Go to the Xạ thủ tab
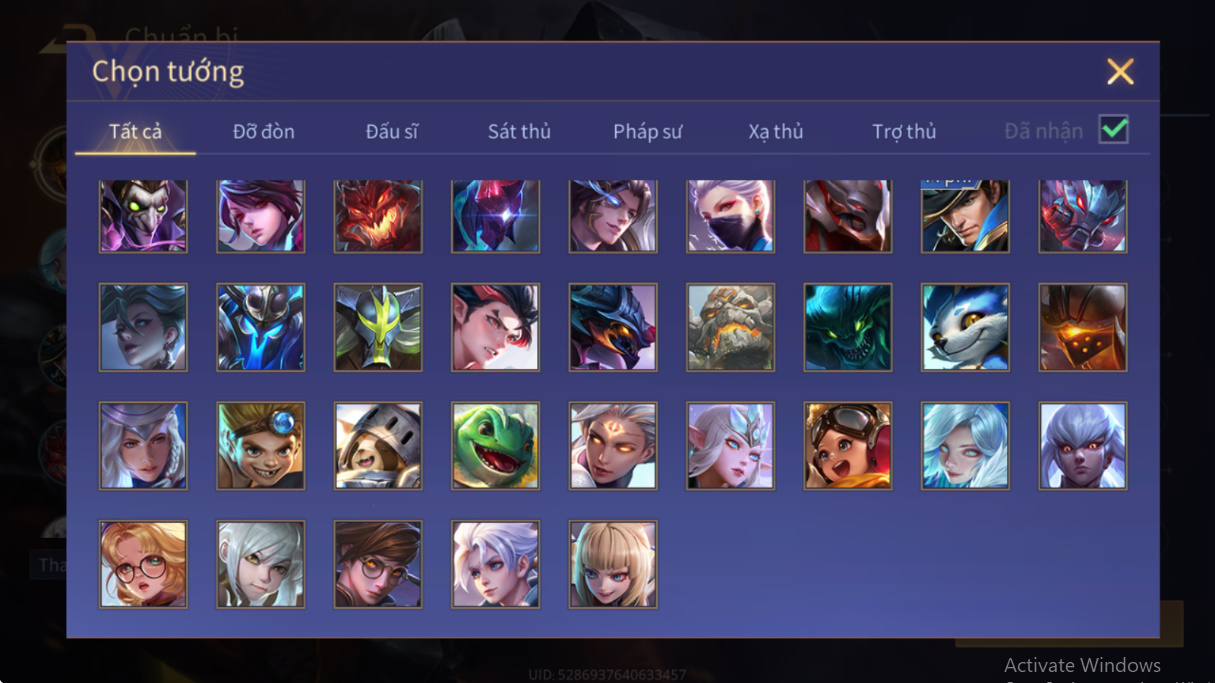Screen dimensions: 1215x683 click(x=776, y=132)
